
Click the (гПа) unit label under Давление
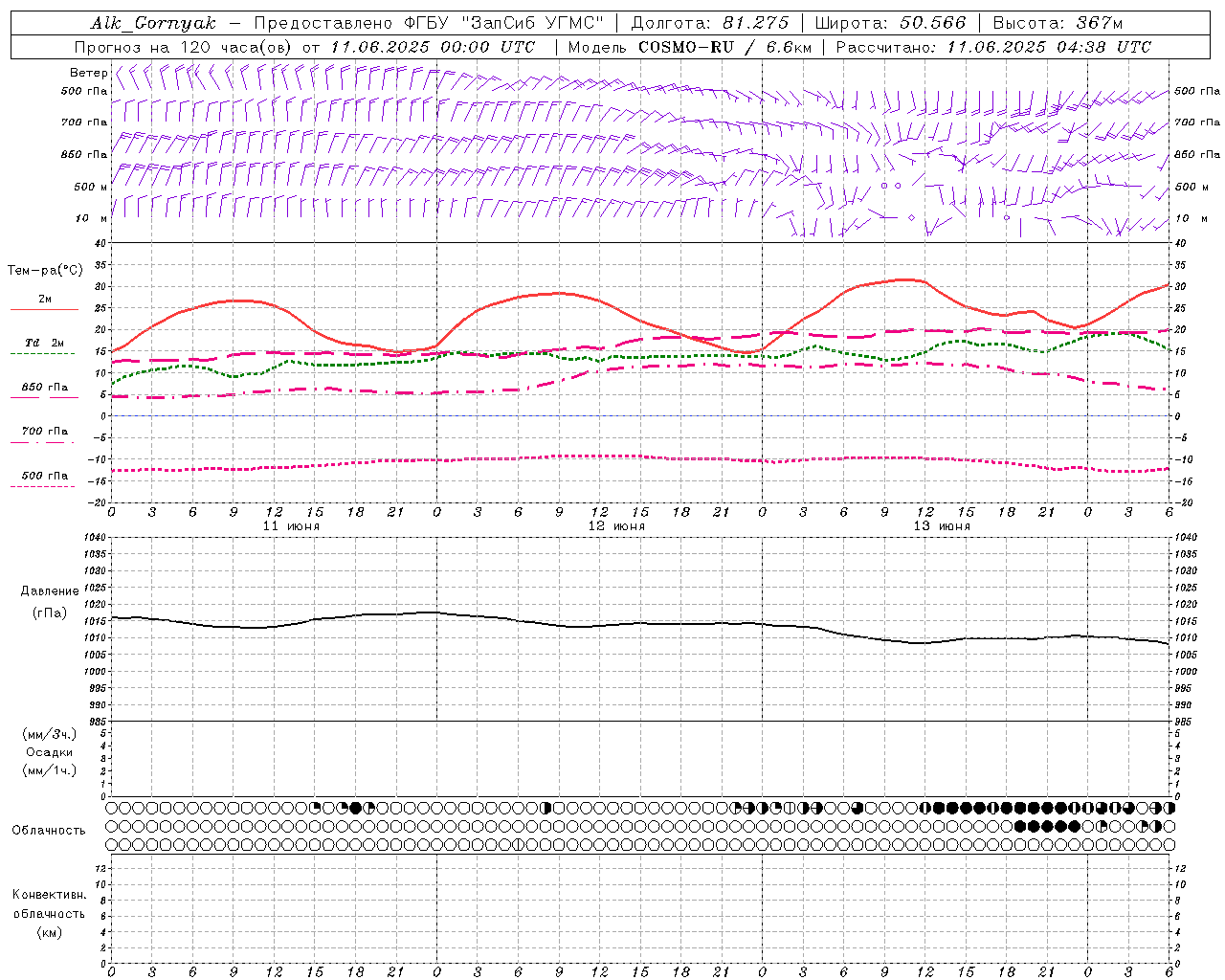pos(50,612)
